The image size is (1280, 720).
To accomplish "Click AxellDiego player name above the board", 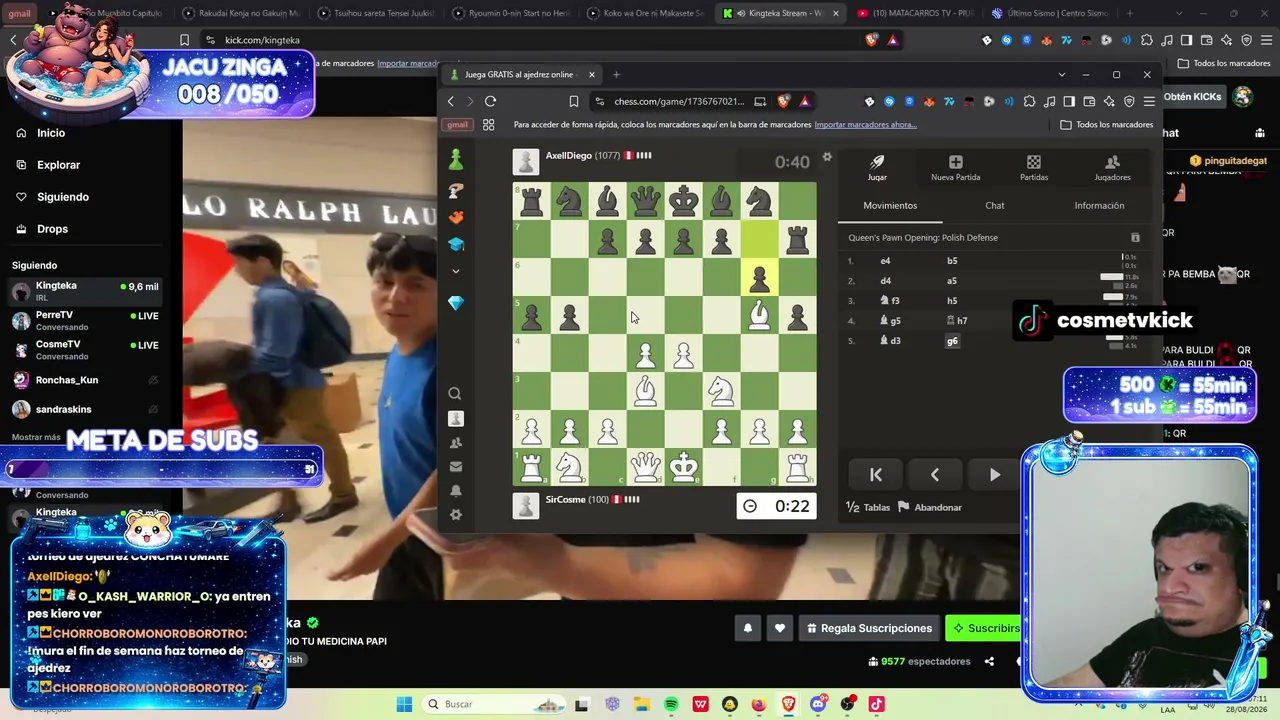I will pyautogui.click(x=569, y=156).
